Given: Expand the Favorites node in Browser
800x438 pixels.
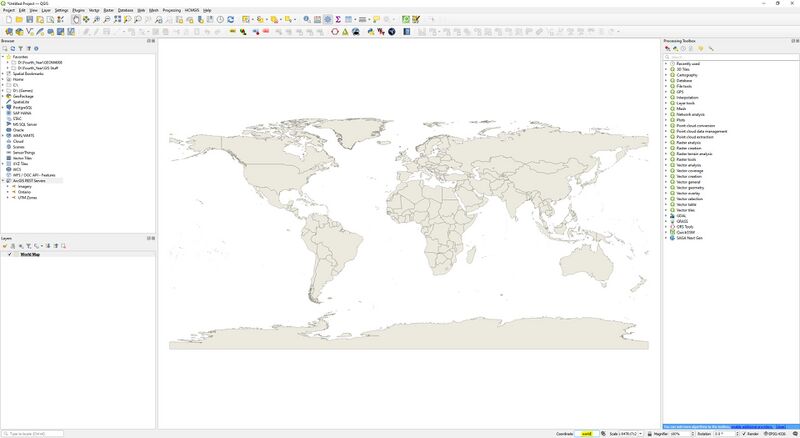Looking at the screenshot, I should 3,57.
